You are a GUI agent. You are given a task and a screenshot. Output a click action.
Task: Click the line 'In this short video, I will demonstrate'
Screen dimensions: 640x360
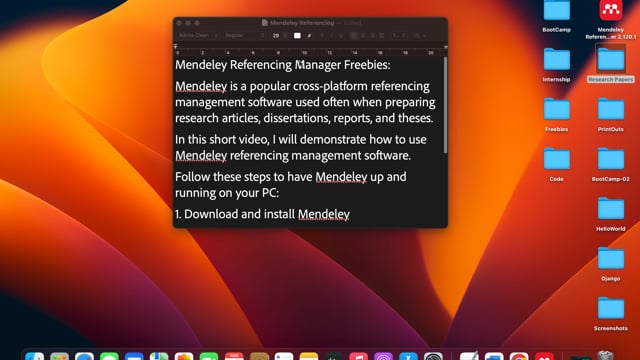point(301,140)
